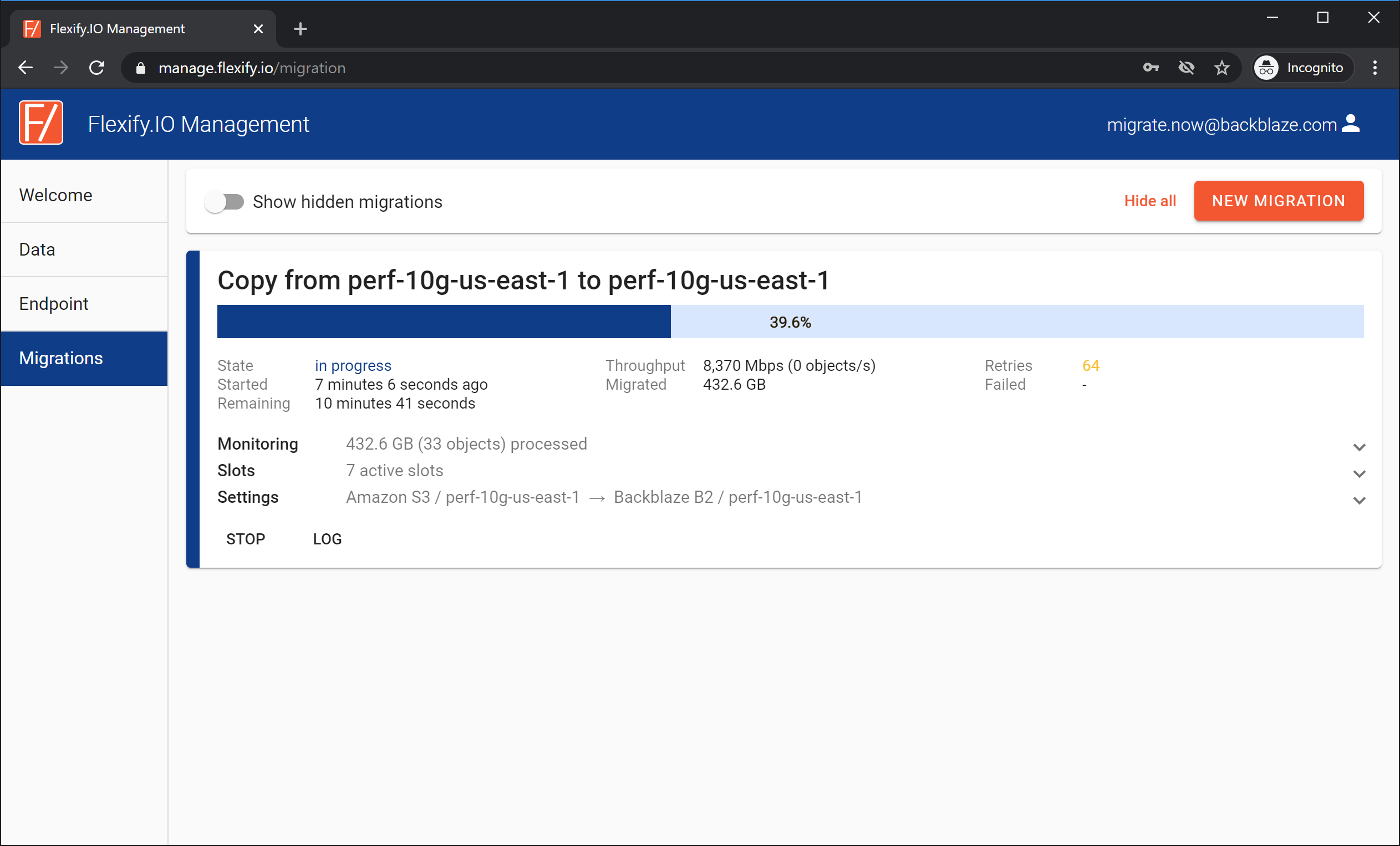Open the user account icon

tap(1351, 123)
